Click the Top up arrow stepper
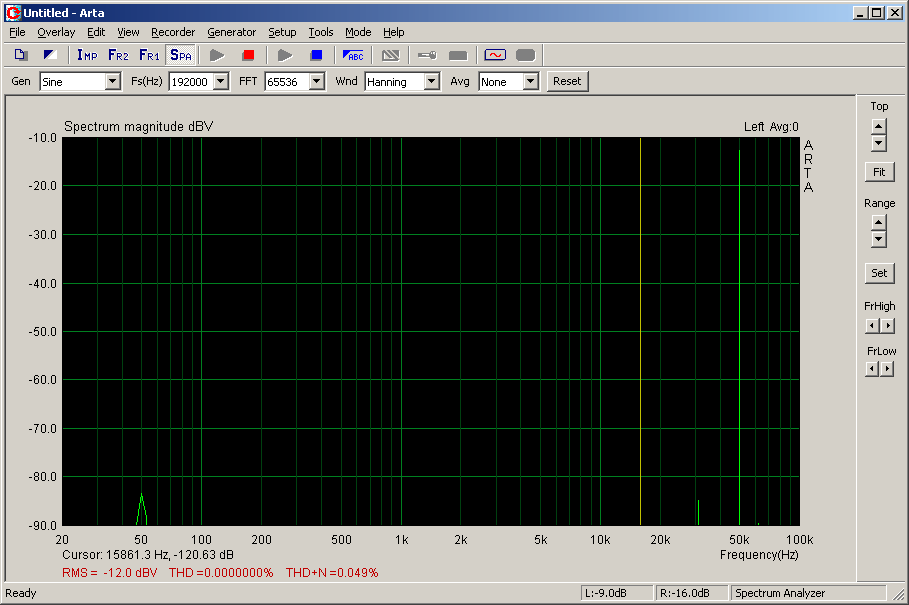909x605 pixels. (x=878, y=126)
